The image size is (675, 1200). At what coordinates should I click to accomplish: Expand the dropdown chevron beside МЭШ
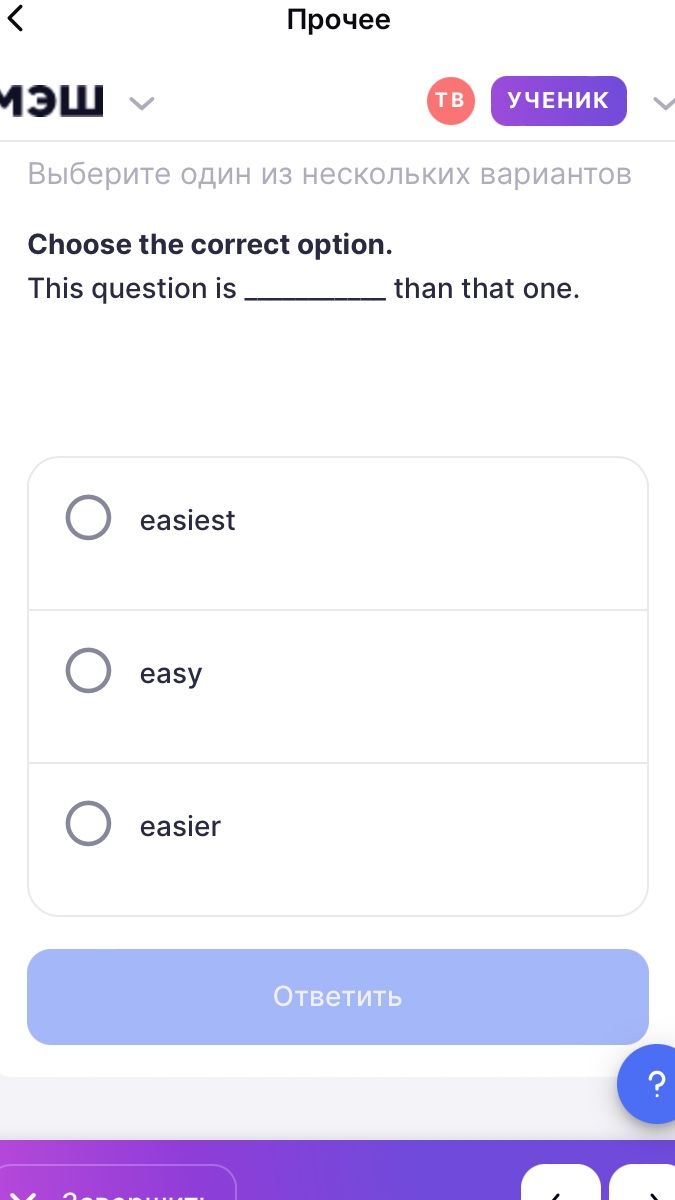click(142, 102)
